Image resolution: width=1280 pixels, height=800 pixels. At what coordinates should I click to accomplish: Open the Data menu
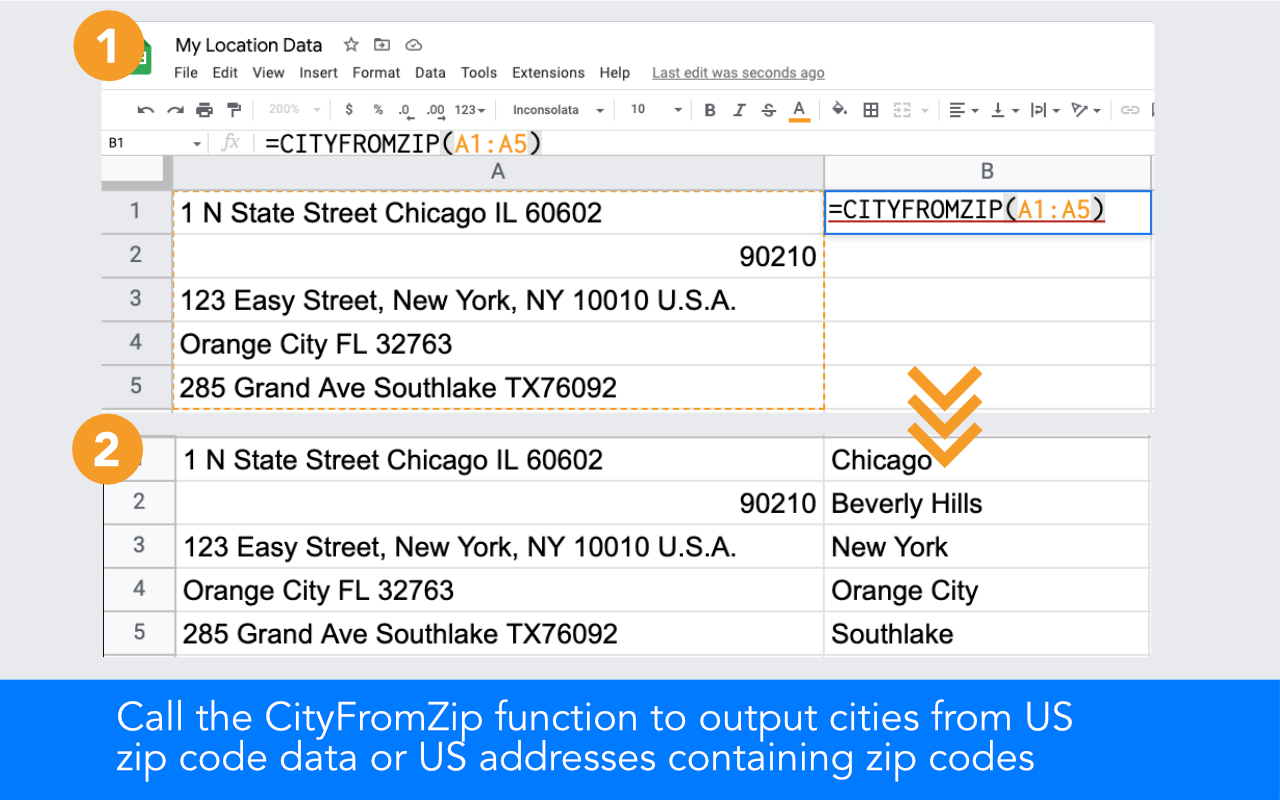pos(430,73)
